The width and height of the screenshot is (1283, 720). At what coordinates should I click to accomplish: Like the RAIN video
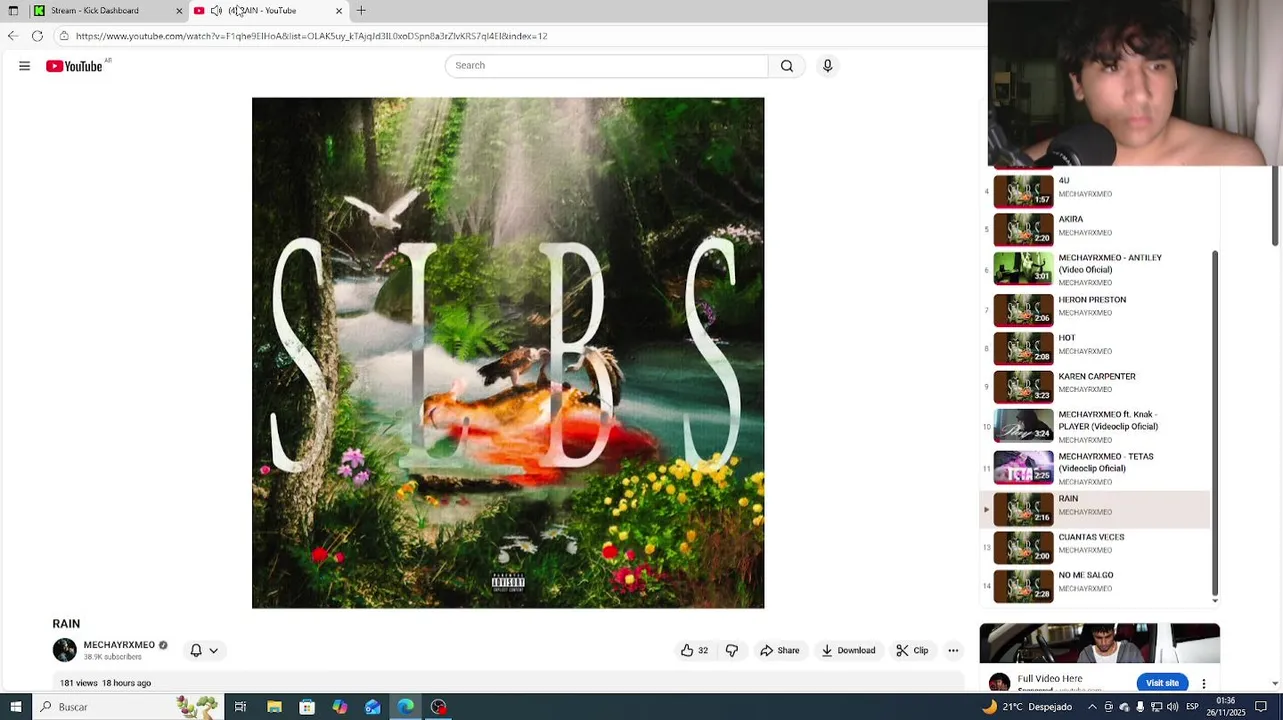pos(694,650)
